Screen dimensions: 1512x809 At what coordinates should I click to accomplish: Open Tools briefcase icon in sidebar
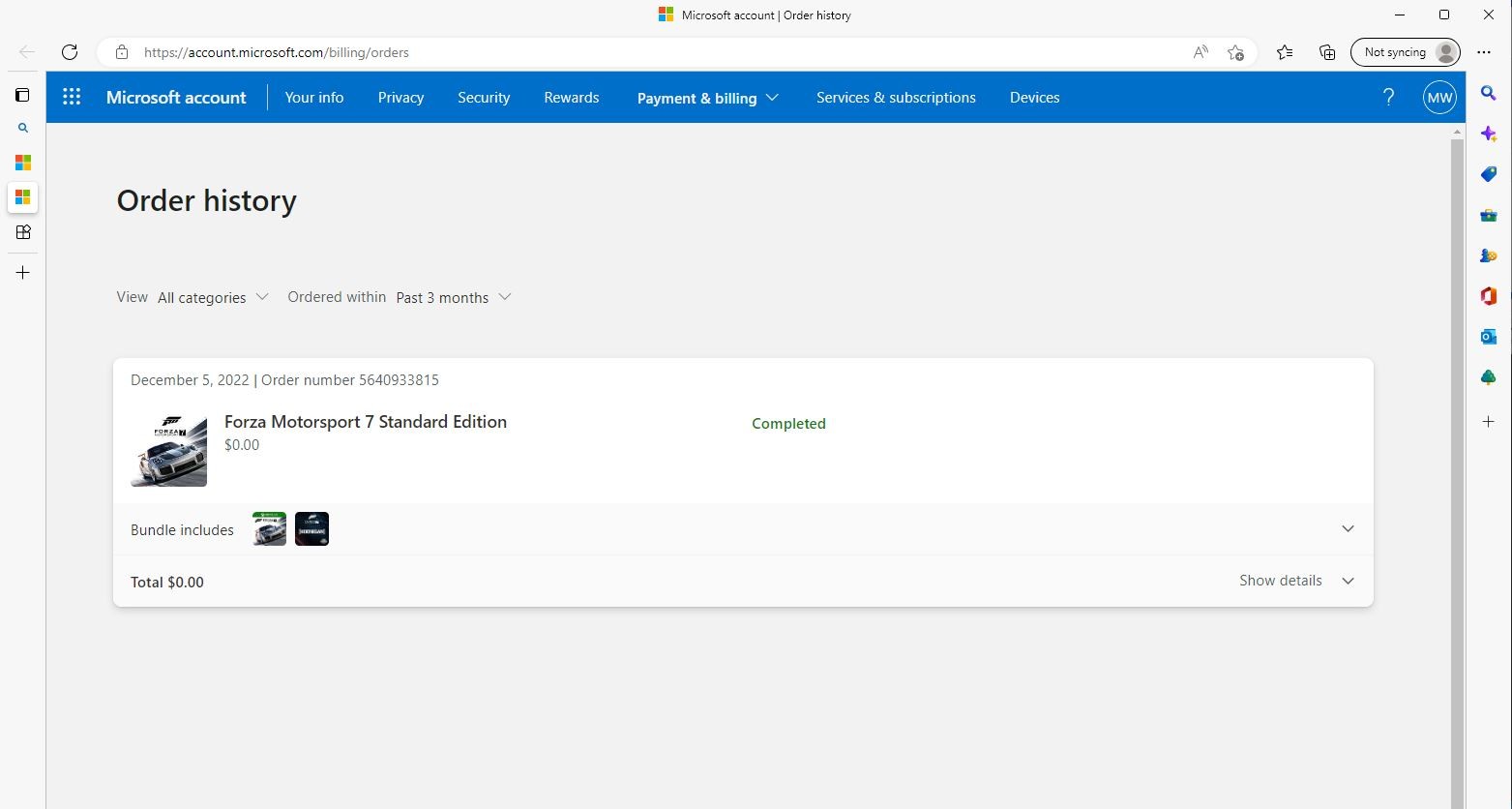pos(1489,215)
